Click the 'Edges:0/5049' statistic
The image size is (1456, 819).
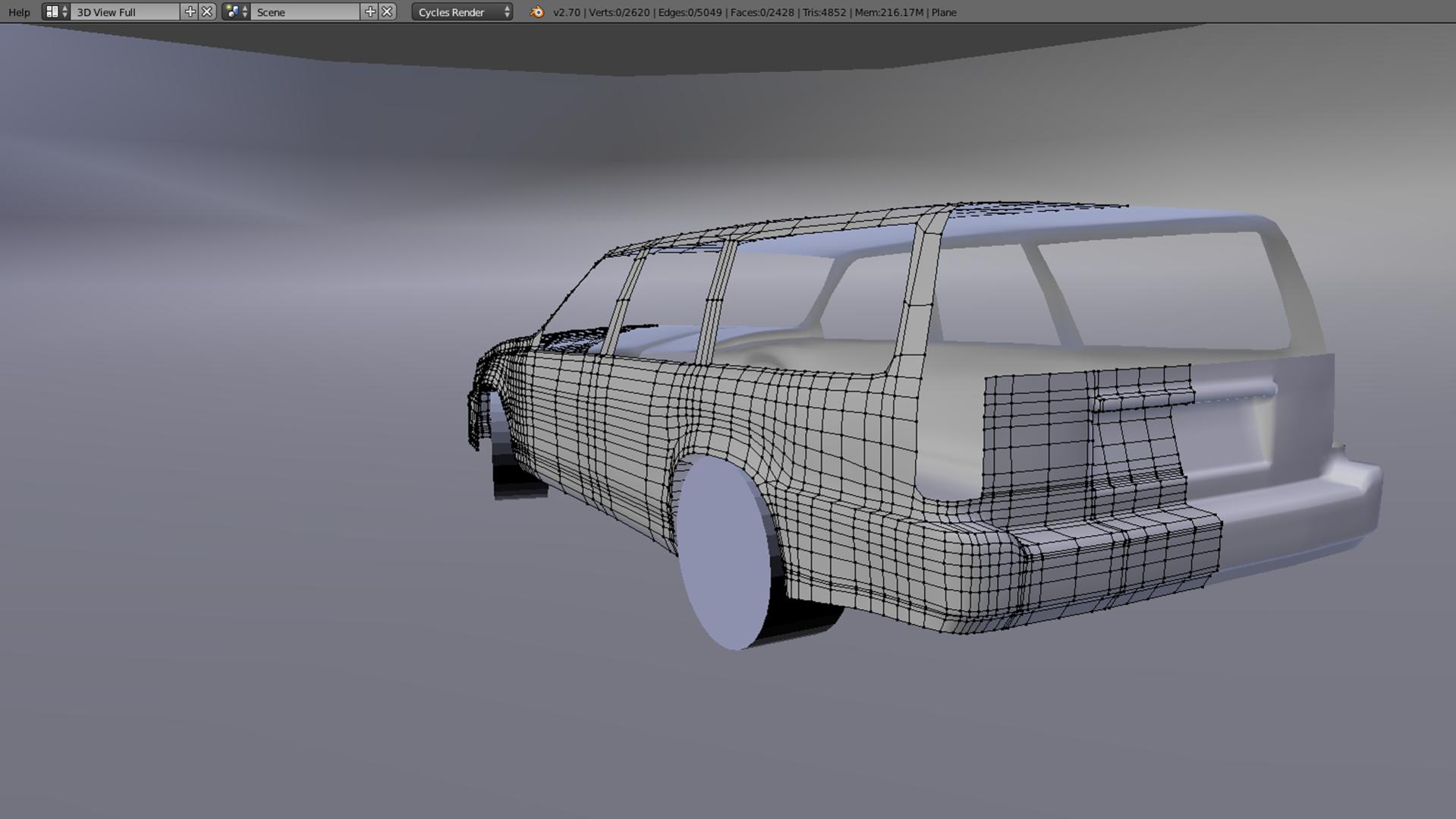[690, 12]
